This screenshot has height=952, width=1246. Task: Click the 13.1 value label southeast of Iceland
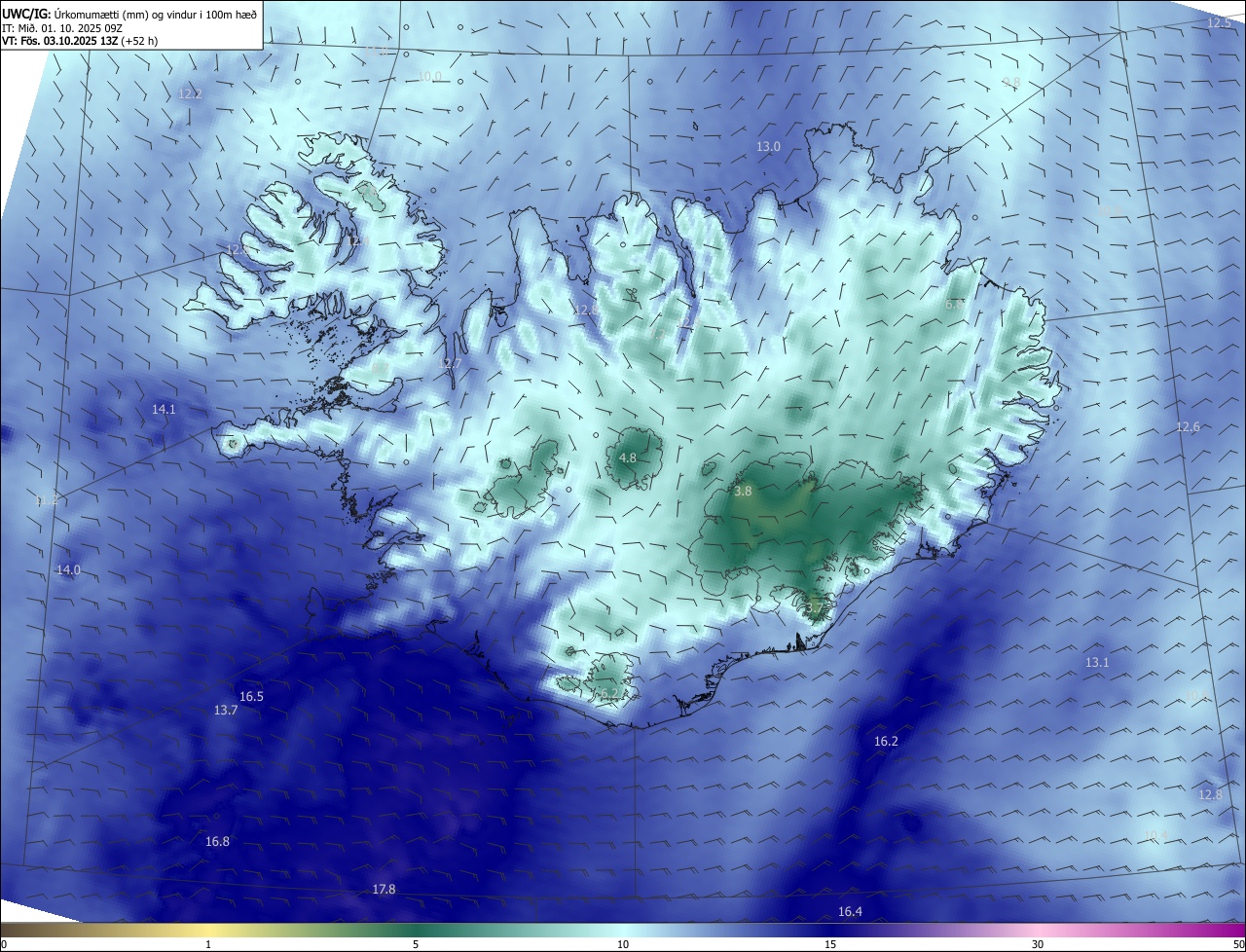(1097, 663)
